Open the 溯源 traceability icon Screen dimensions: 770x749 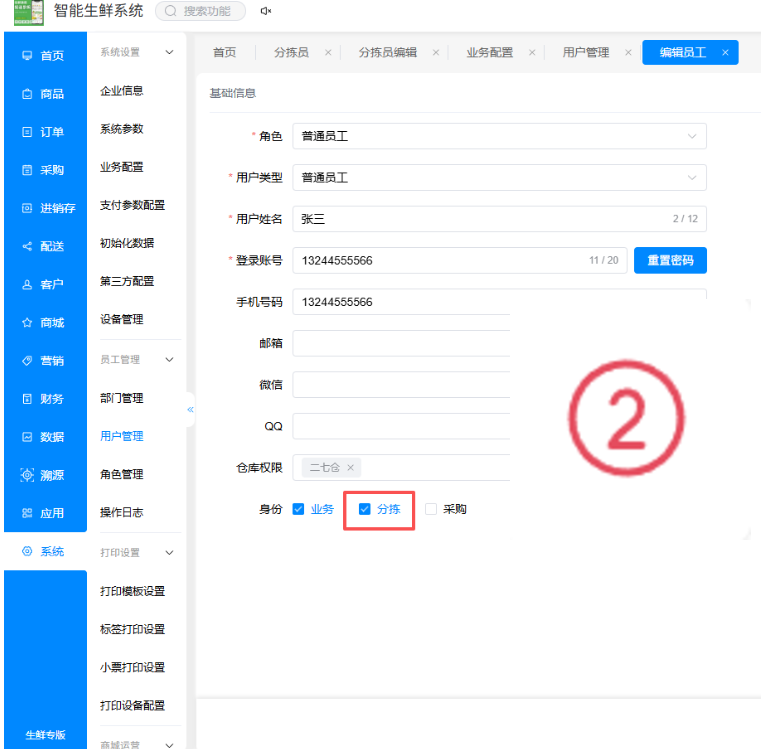27,475
